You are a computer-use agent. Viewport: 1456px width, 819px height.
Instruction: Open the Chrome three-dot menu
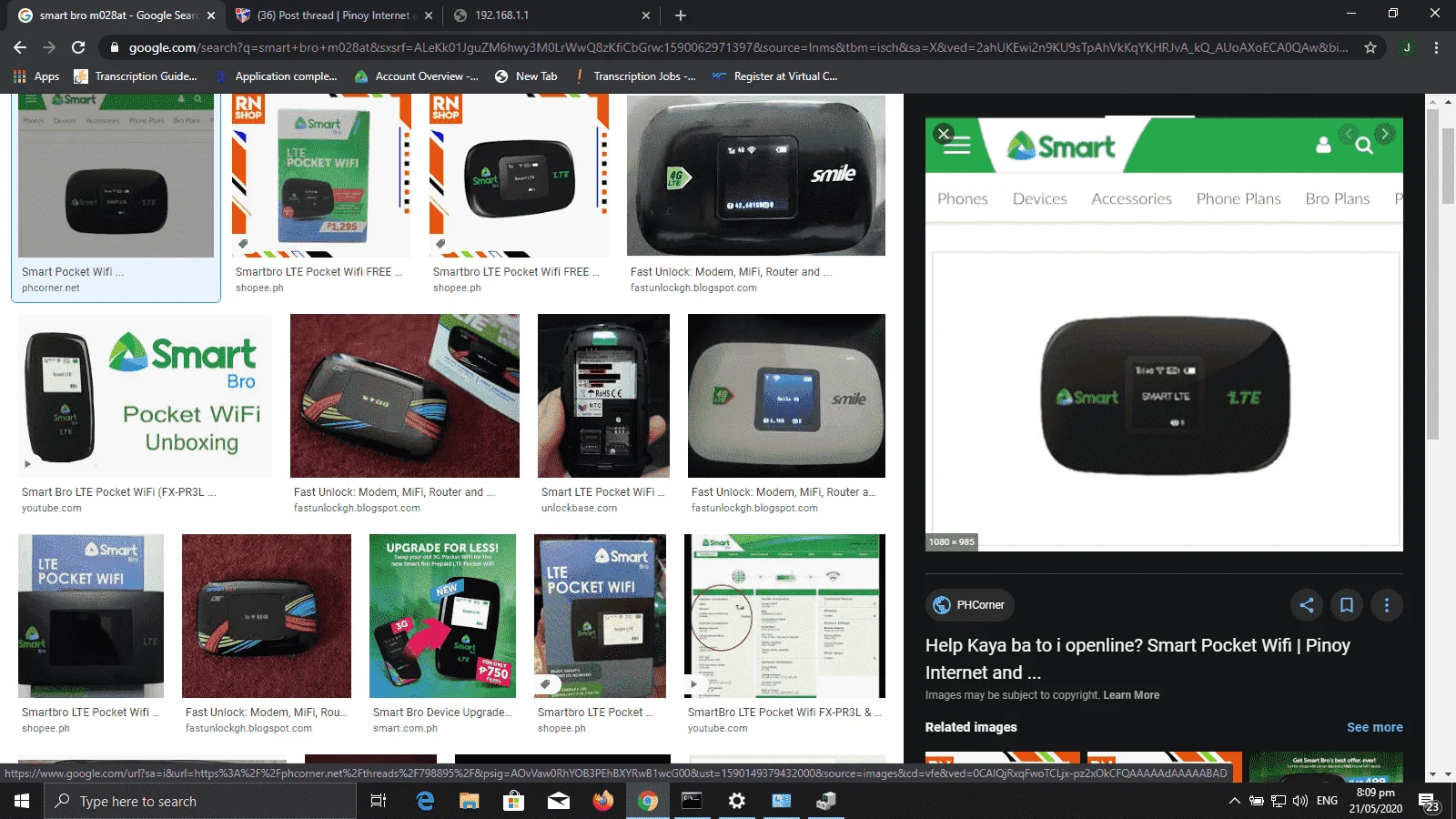pyautogui.click(x=1436, y=47)
